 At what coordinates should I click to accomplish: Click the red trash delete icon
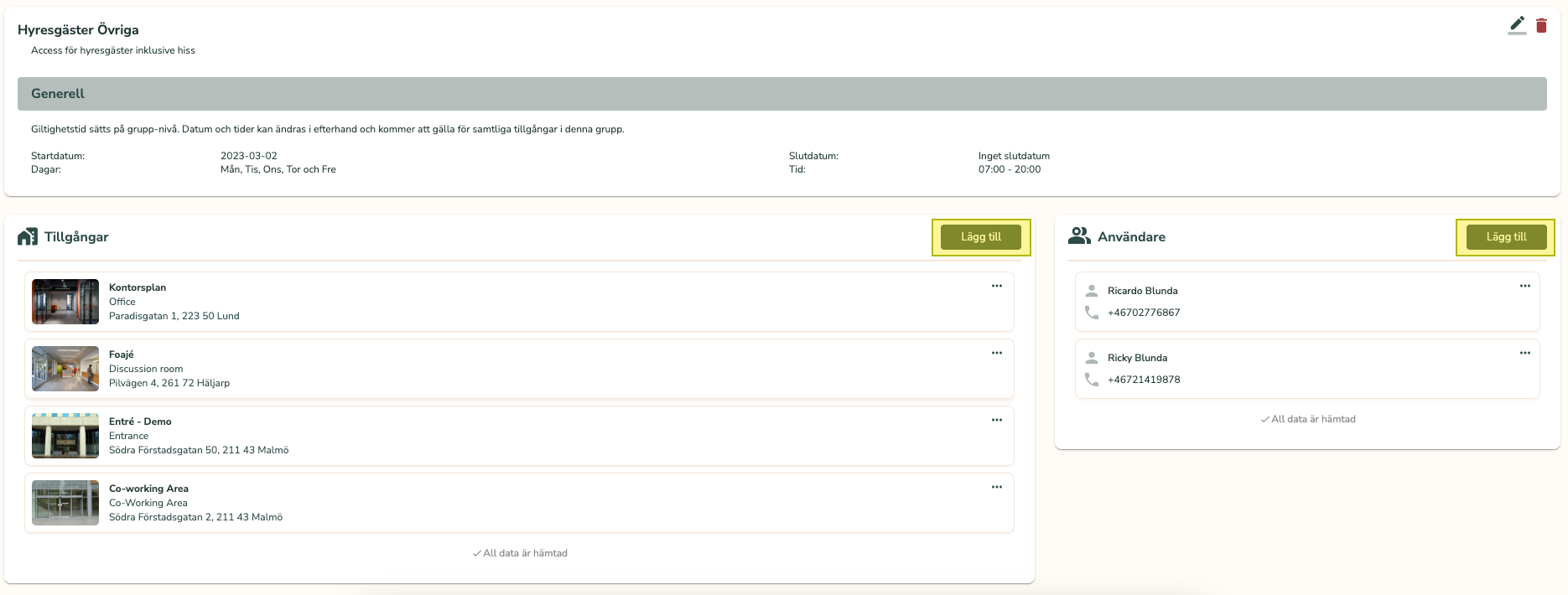pos(1541,25)
